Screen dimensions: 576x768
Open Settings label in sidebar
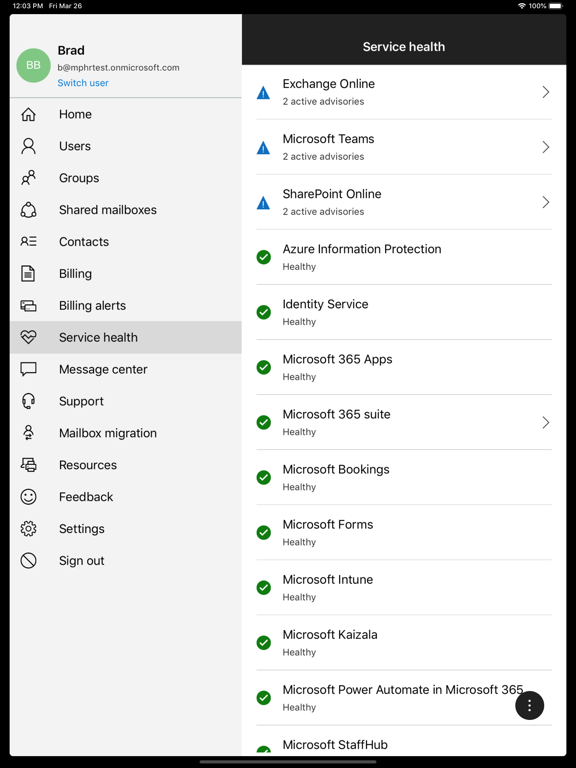[81, 529]
